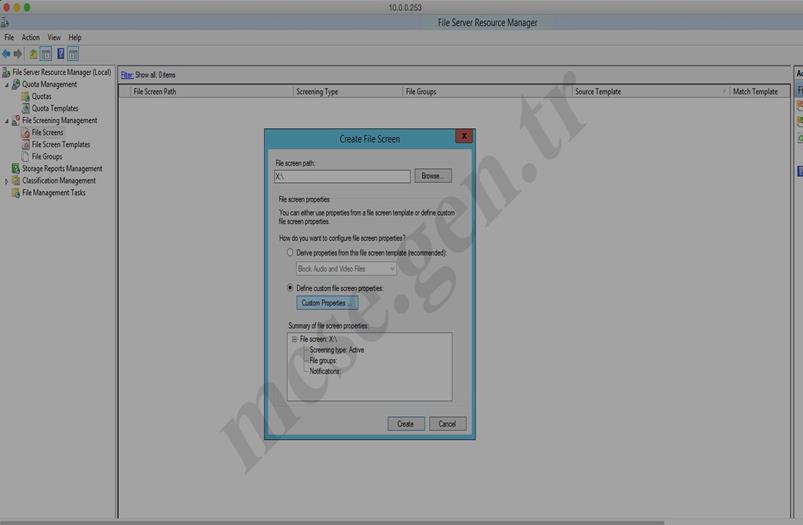The height and width of the screenshot is (525, 803).
Task: Click the Custom Properties button
Action: click(x=327, y=303)
